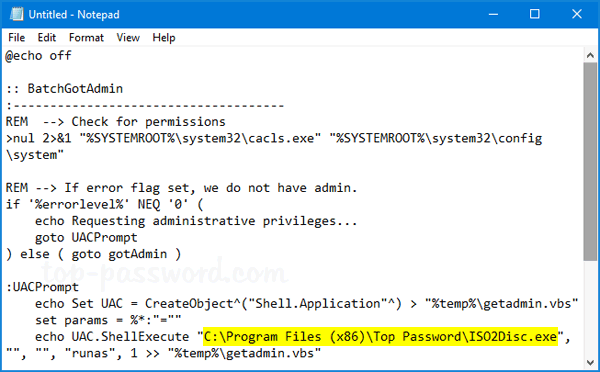The image size is (600, 372).
Task: Click the scrollbar up arrow
Action: tap(590, 55)
